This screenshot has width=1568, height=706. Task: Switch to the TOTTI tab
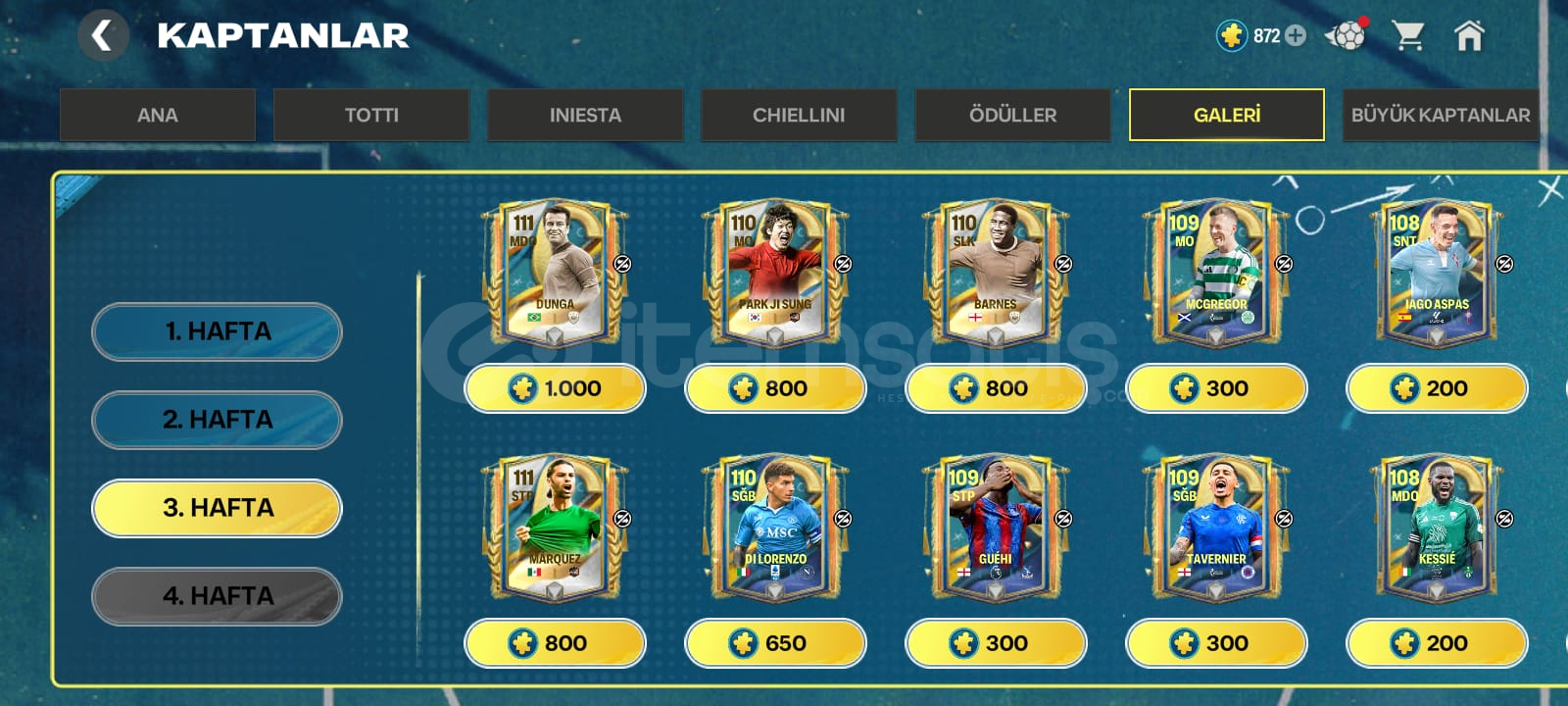[371, 115]
